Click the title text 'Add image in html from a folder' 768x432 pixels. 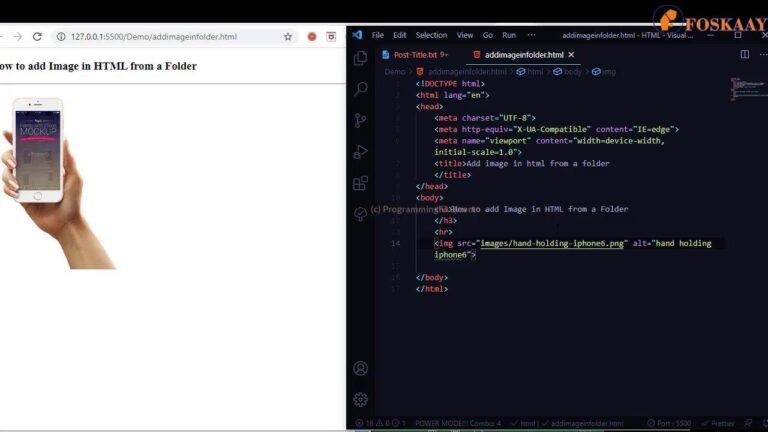tap(538, 164)
